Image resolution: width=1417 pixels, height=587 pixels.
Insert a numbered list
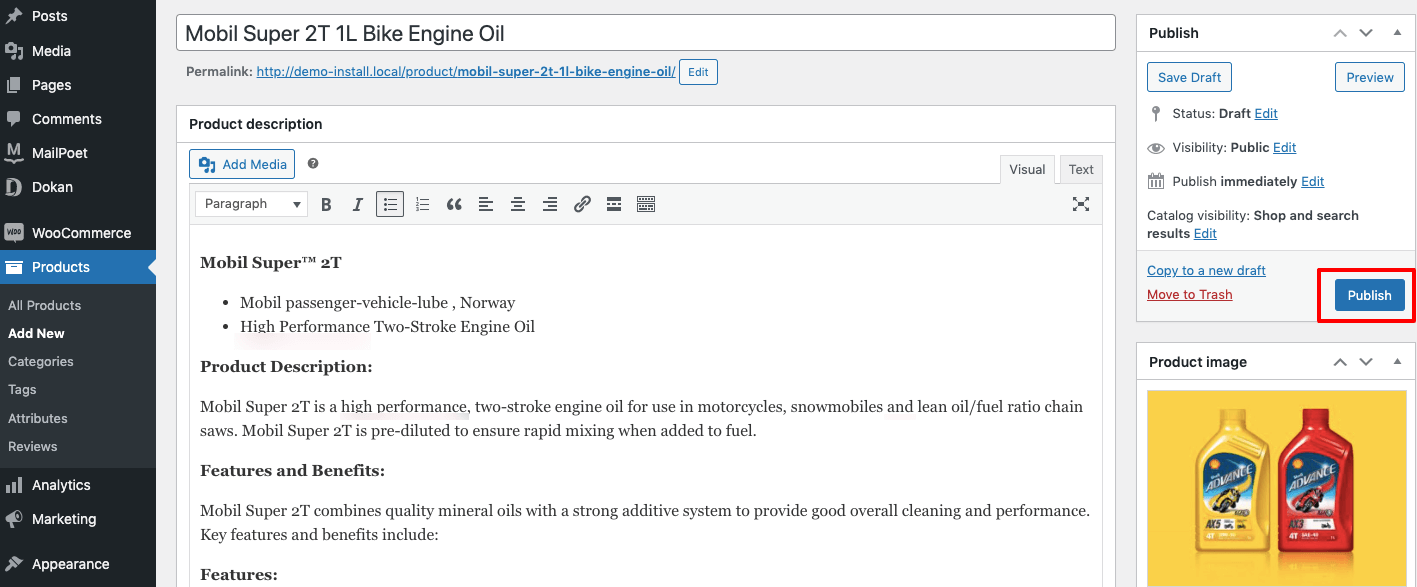point(422,204)
